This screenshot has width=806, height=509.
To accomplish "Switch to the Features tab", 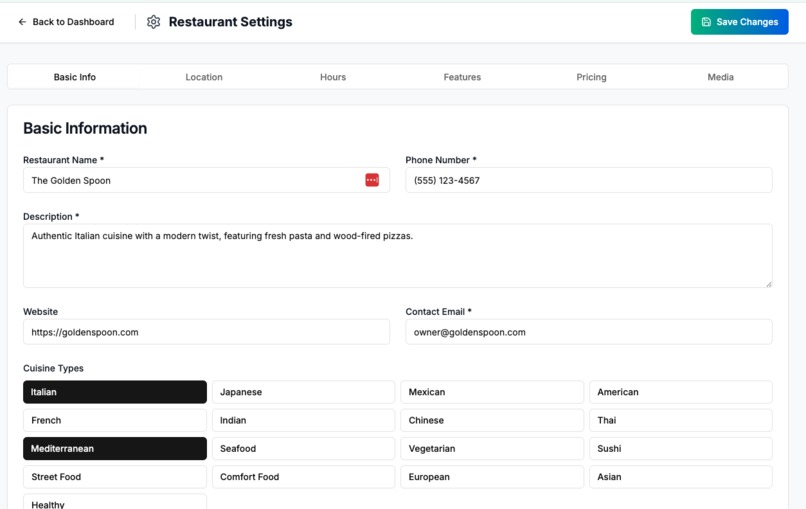I will click(462, 77).
